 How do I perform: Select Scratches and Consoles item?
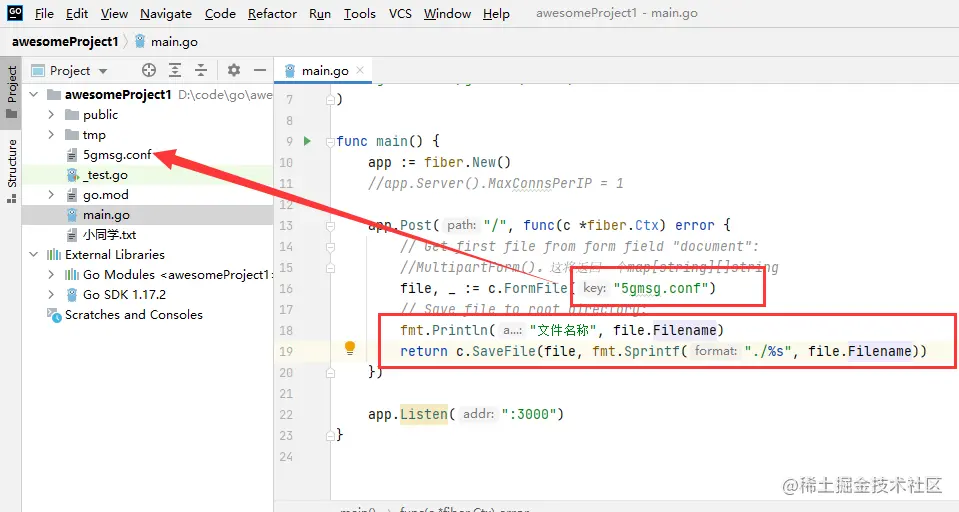coord(133,314)
